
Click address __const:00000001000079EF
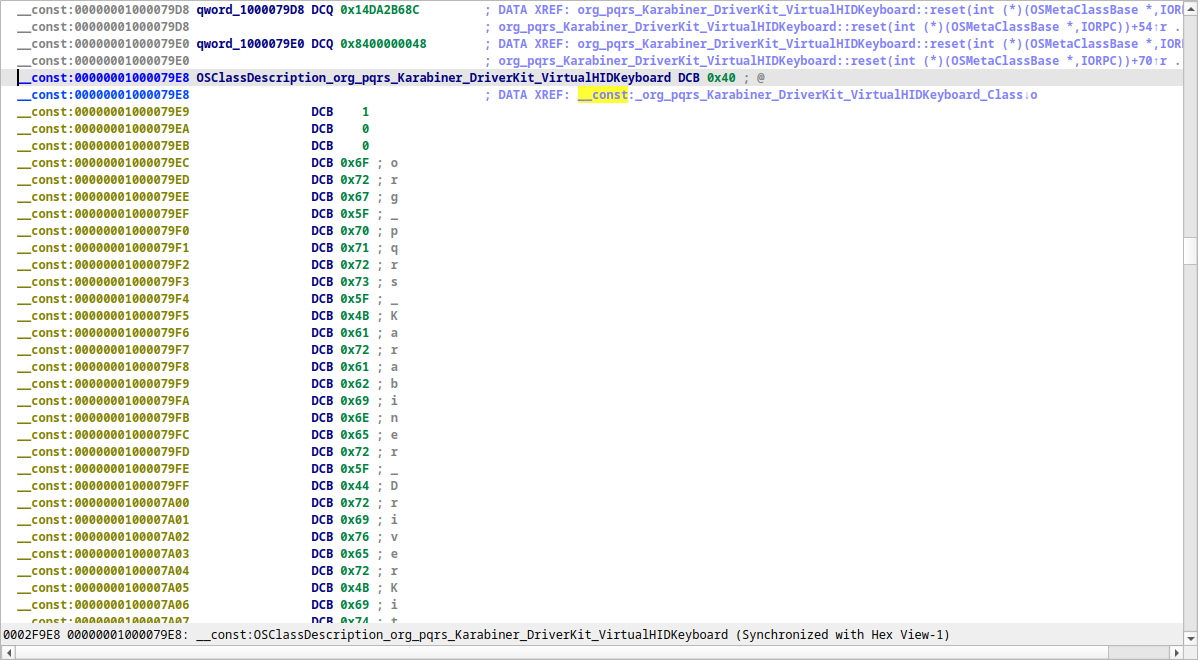(103, 214)
